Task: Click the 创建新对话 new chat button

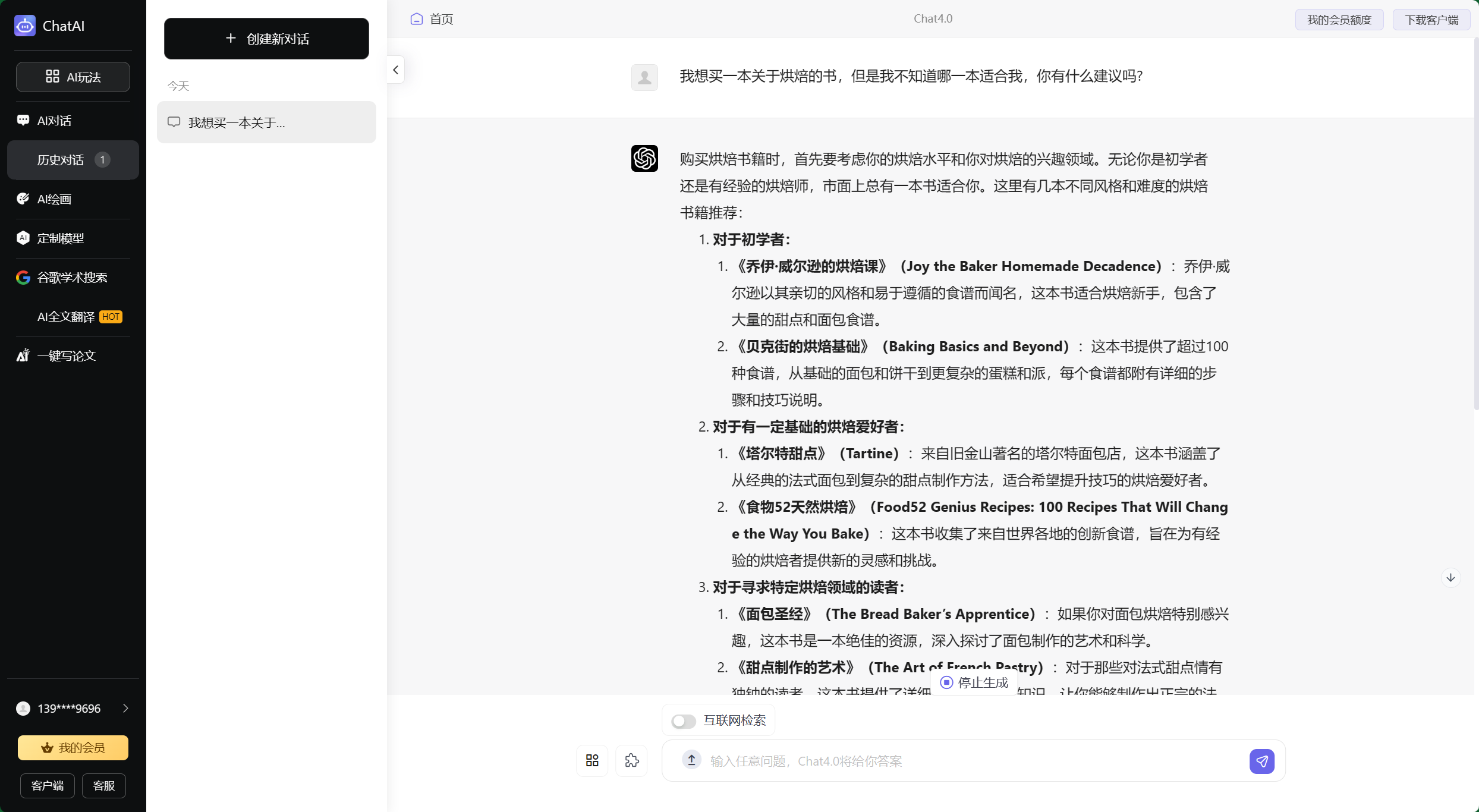Action: point(266,39)
